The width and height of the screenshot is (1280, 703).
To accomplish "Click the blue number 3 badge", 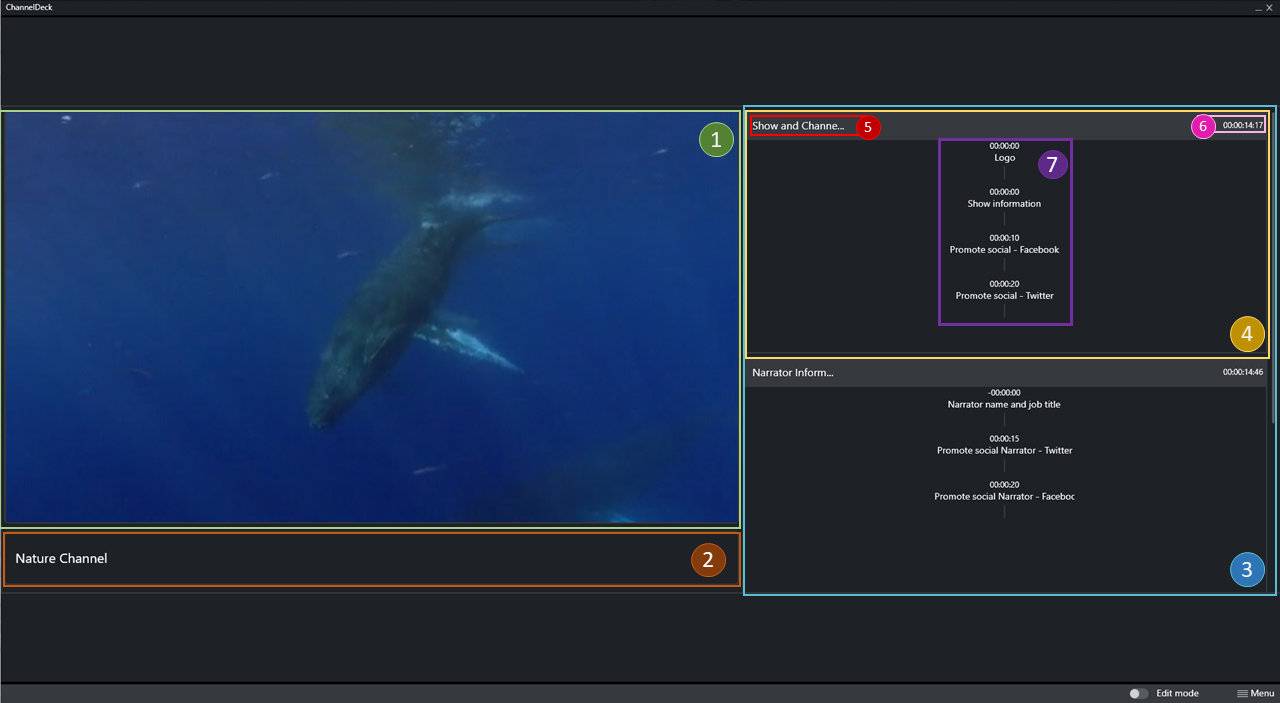I will coord(1247,570).
